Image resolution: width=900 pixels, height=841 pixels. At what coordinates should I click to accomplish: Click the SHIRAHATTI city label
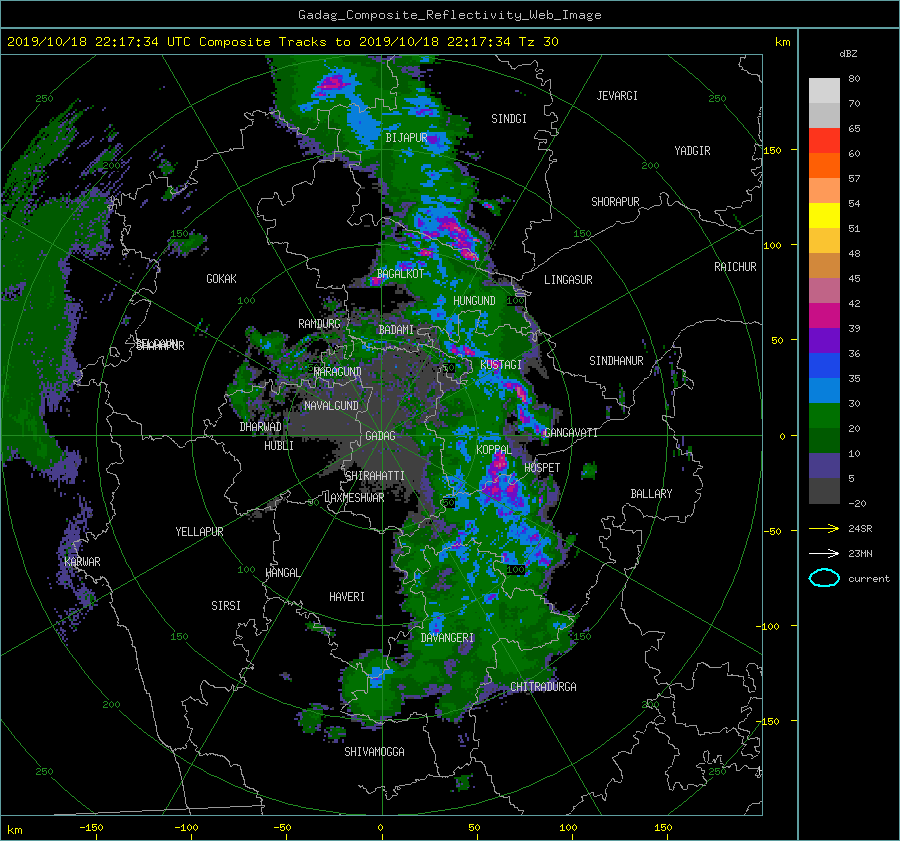375,476
